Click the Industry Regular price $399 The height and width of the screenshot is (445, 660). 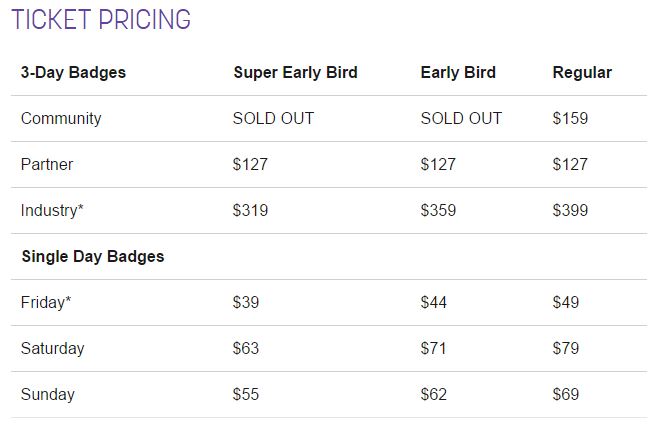(570, 210)
